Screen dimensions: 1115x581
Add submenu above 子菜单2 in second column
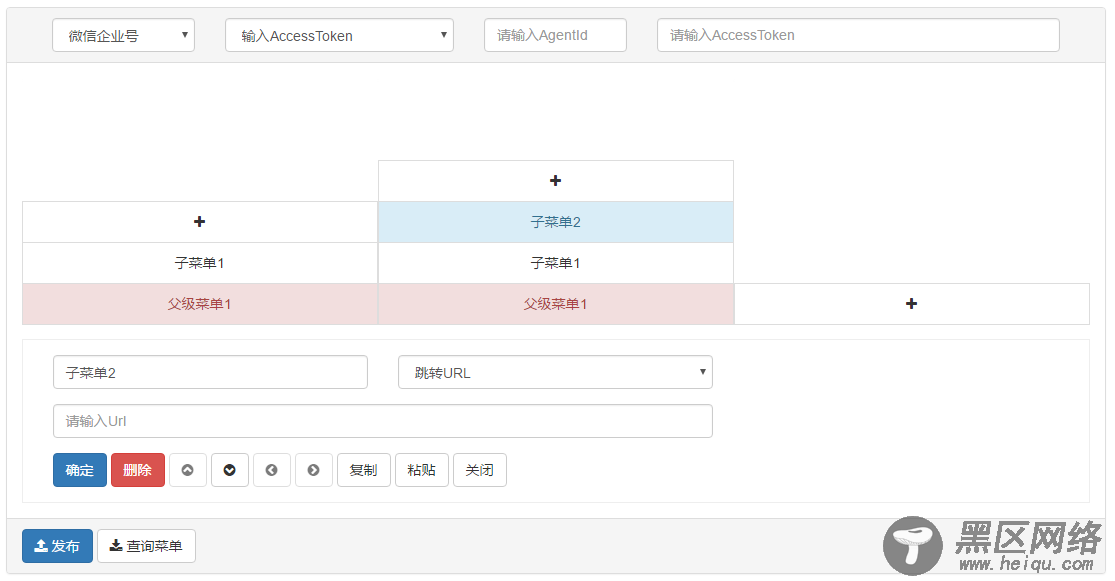555,181
